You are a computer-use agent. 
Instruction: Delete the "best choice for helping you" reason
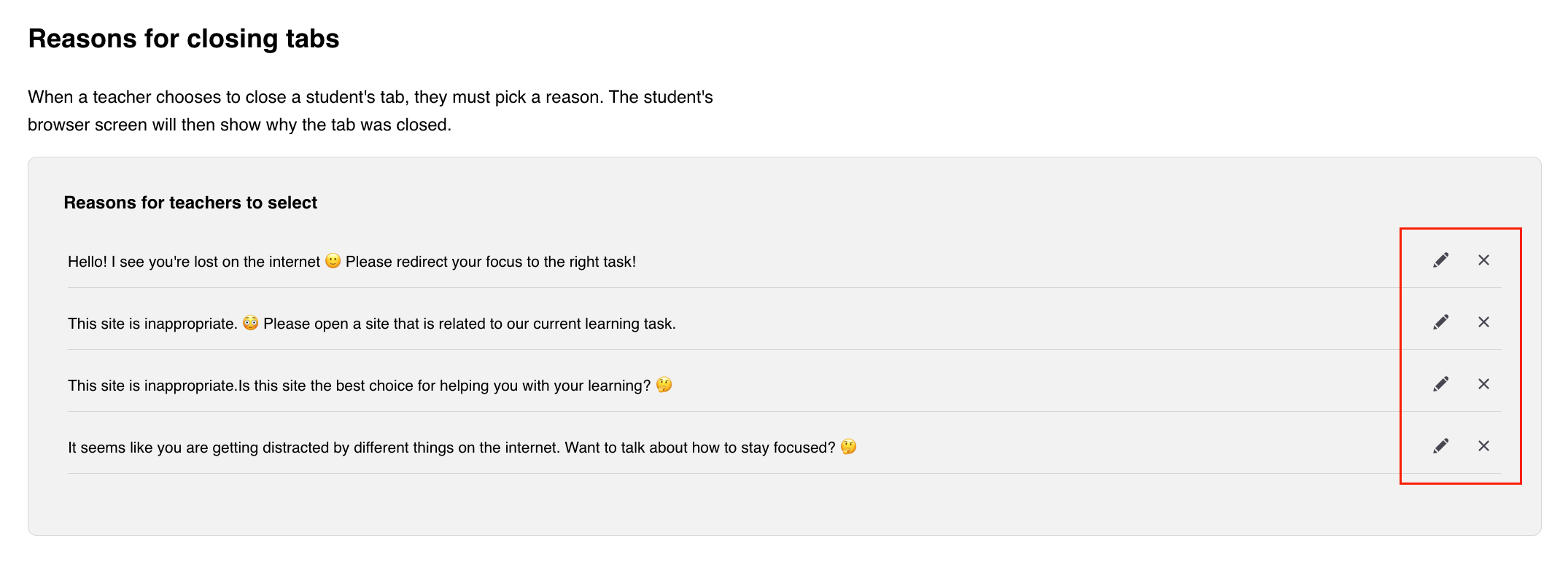(1483, 384)
